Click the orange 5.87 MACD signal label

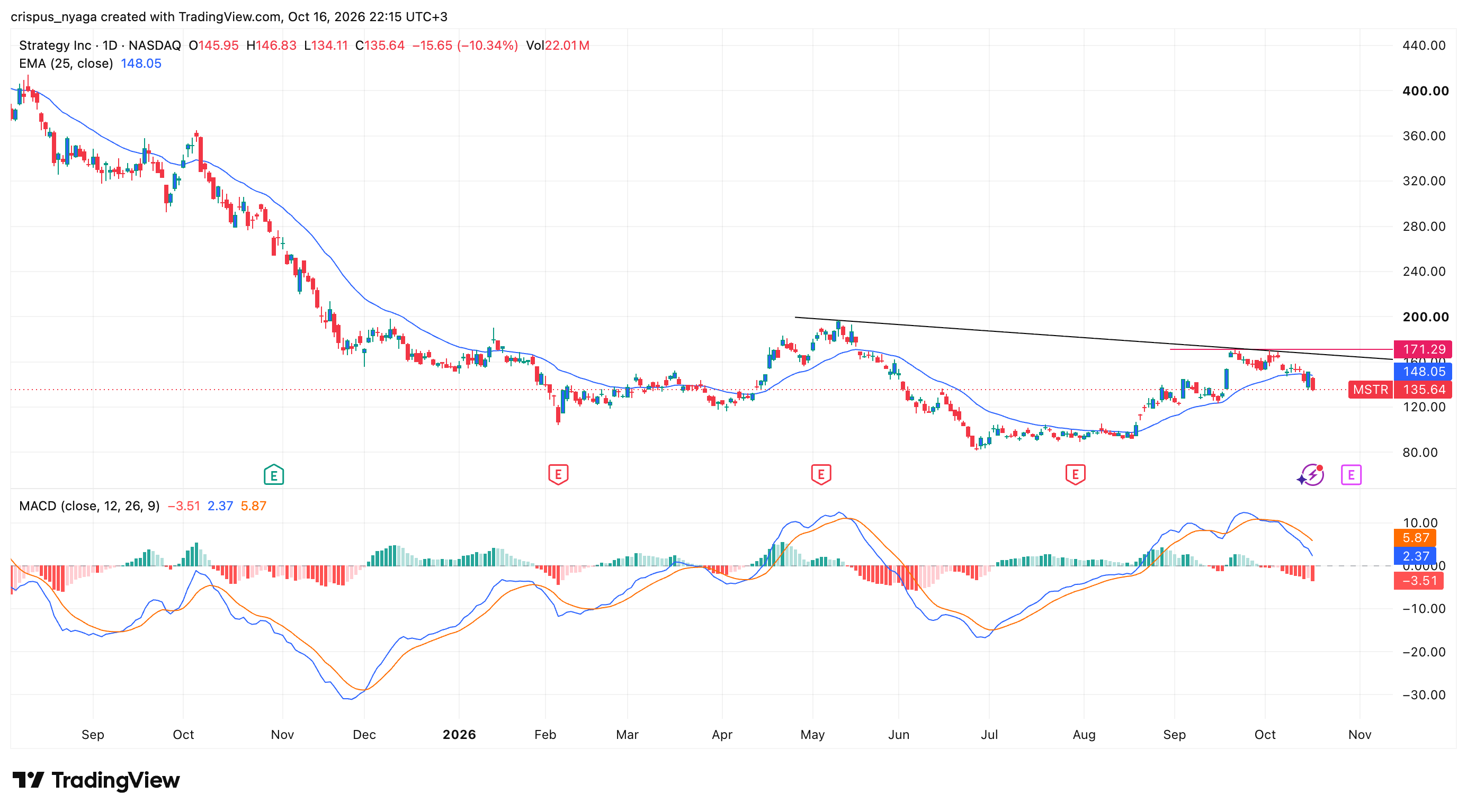coord(1415,538)
